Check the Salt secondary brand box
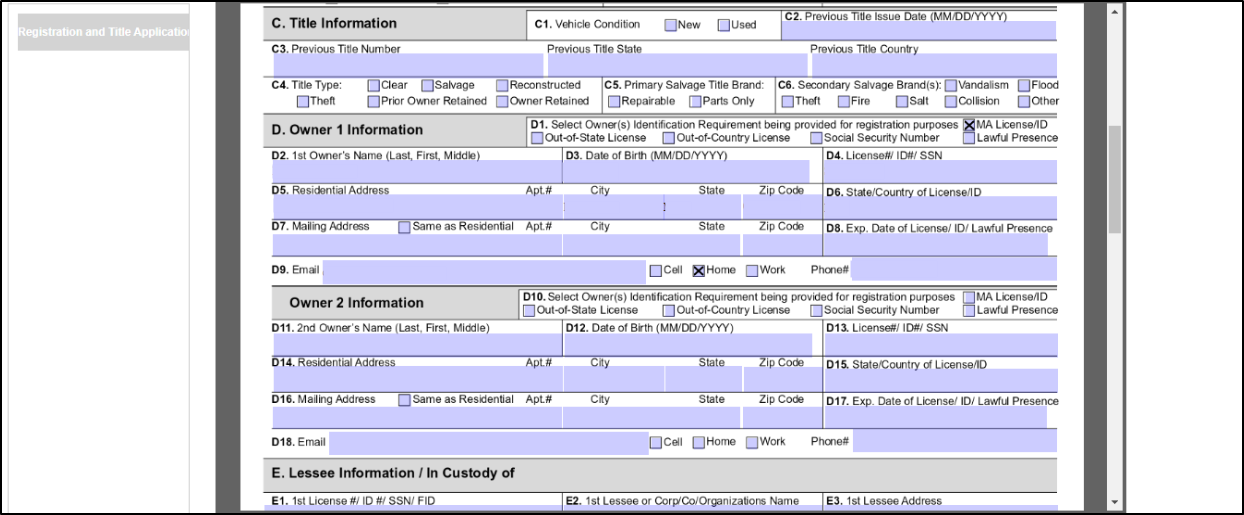1244x515 pixels. tap(901, 101)
